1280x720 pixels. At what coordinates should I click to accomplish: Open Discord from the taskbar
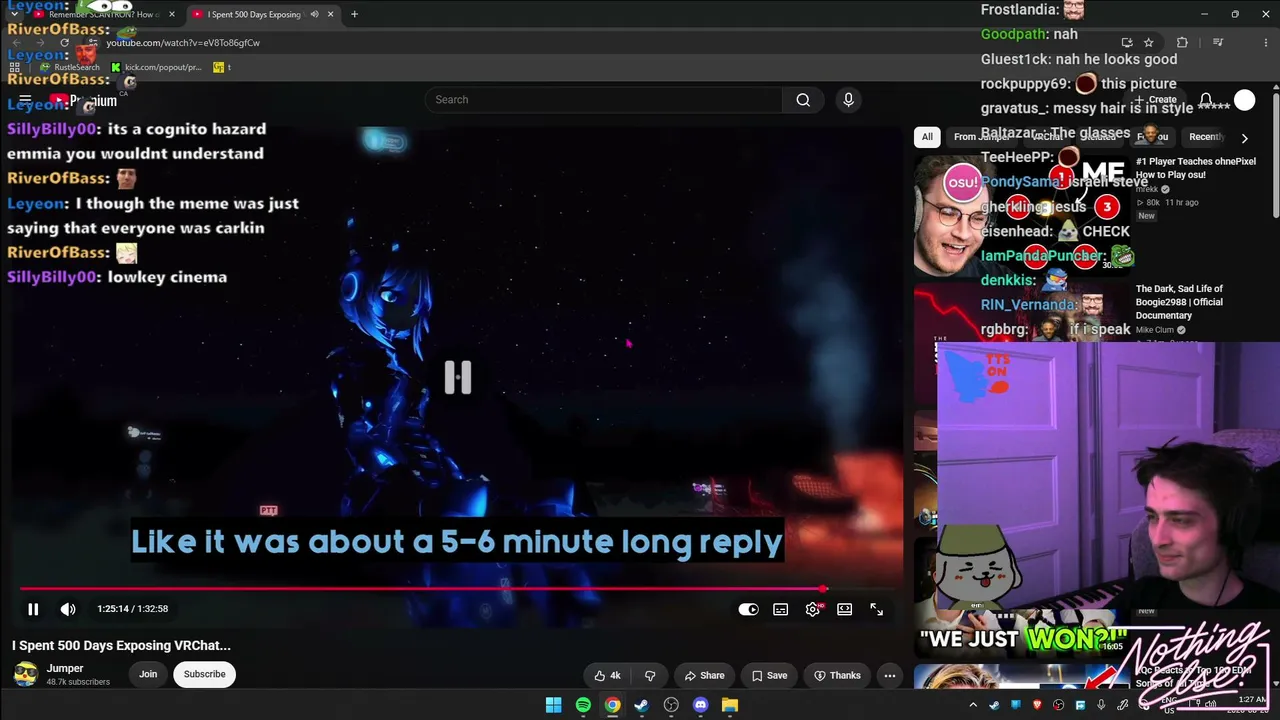pos(700,705)
